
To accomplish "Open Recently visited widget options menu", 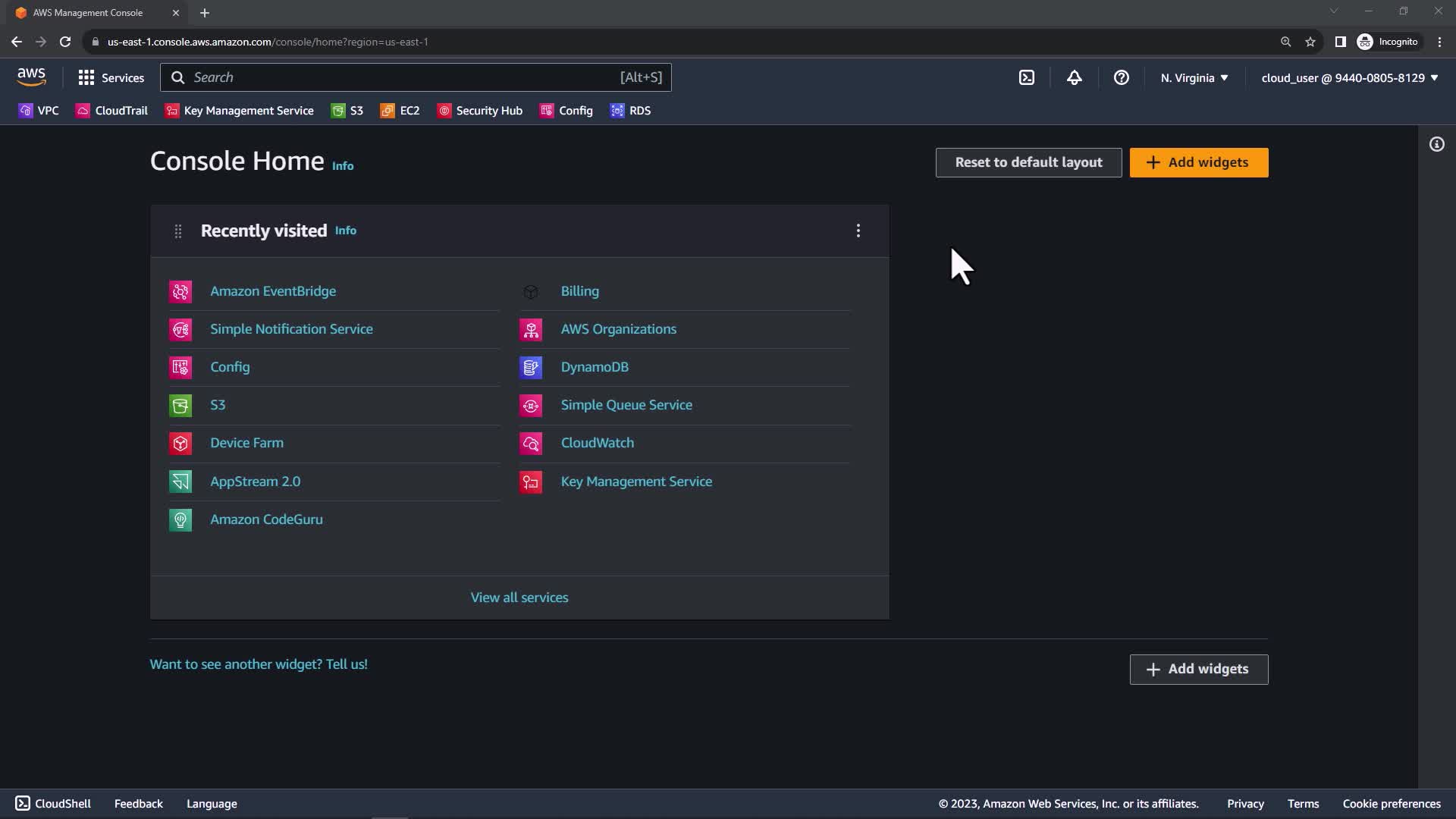I will [858, 231].
